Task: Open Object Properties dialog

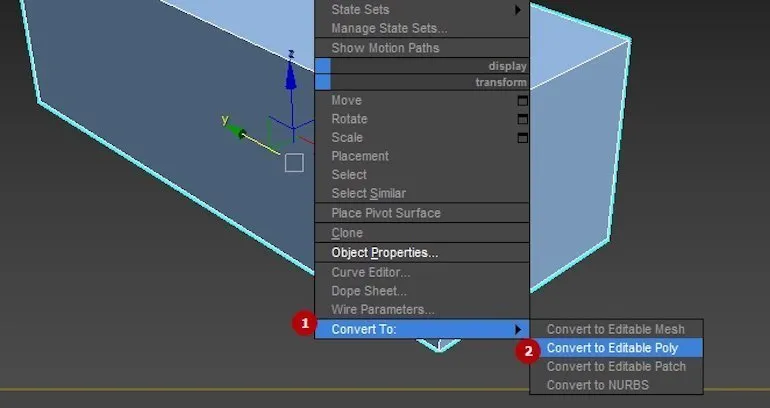Action: 385,253
